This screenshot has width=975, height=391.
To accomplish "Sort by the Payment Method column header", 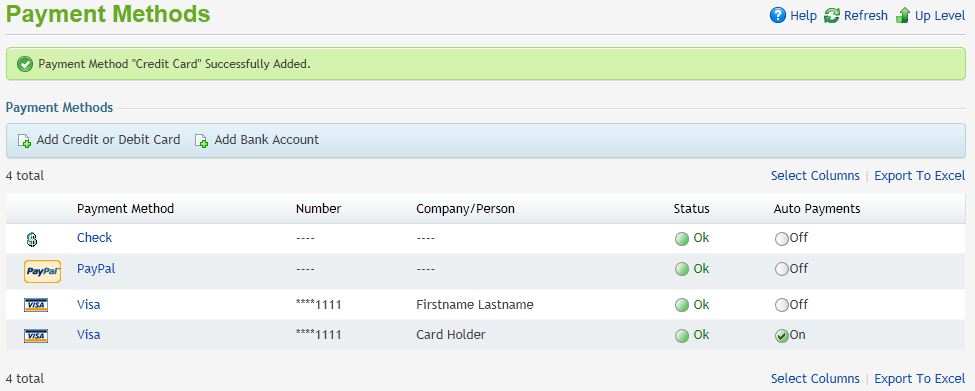I will click(126, 209).
